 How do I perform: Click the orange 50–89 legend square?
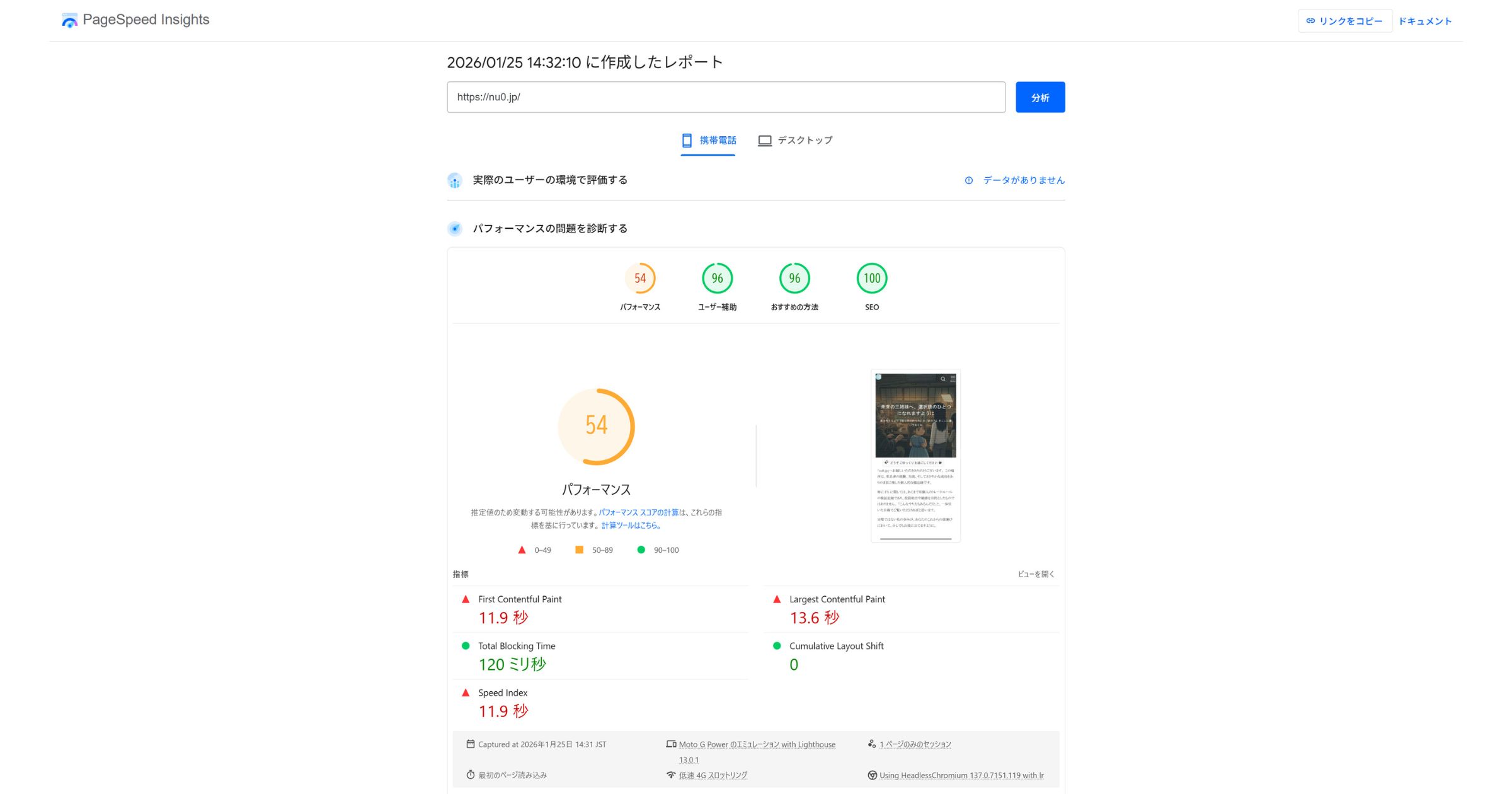click(579, 549)
